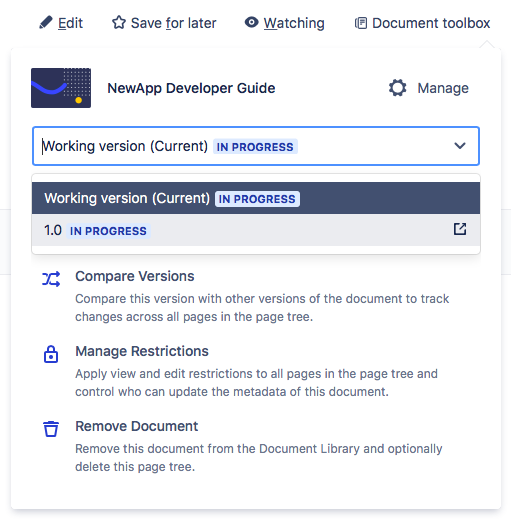Click the NewApp Developer Guide thumbnail image
Screen dimensions: 511x522
pos(61,88)
